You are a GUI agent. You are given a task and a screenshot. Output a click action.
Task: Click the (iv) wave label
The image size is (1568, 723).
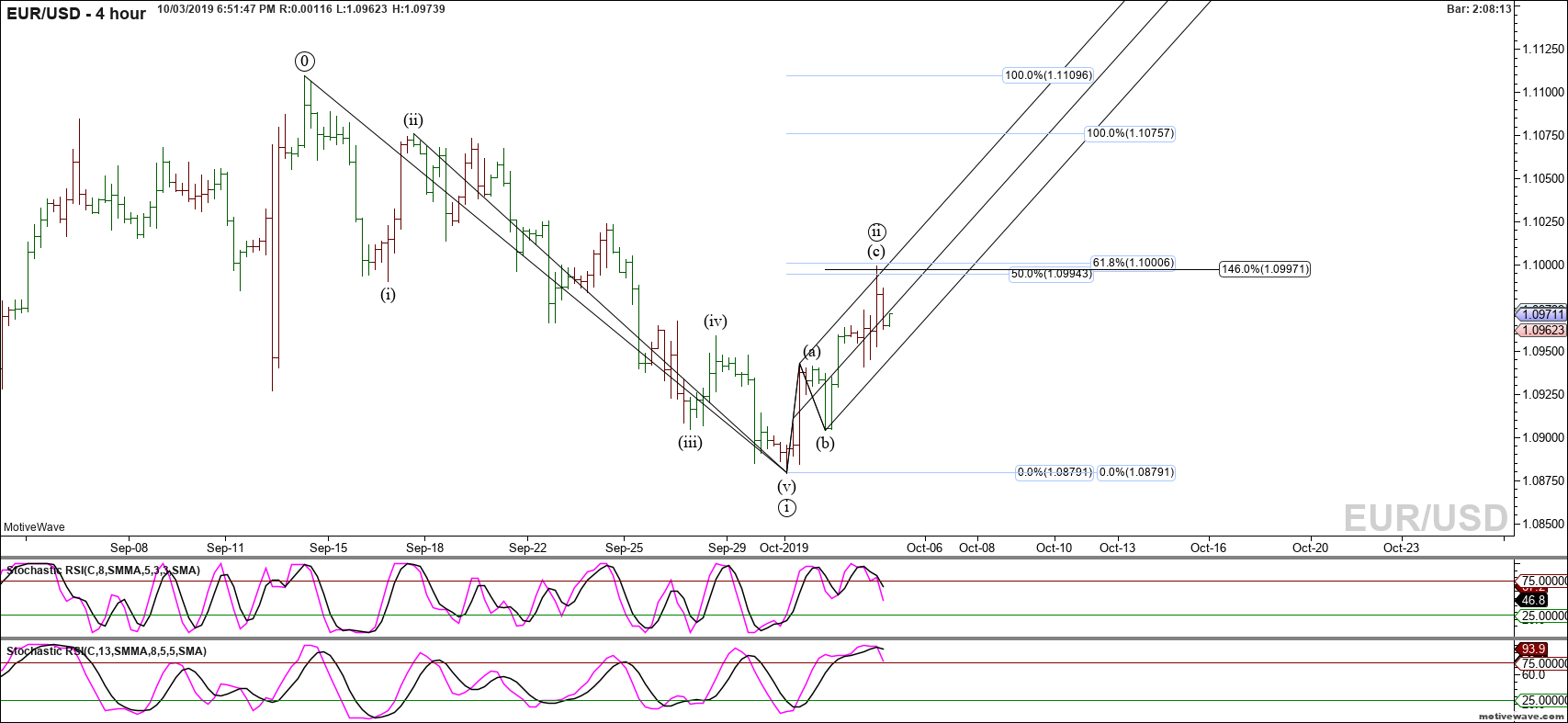[x=716, y=322]
